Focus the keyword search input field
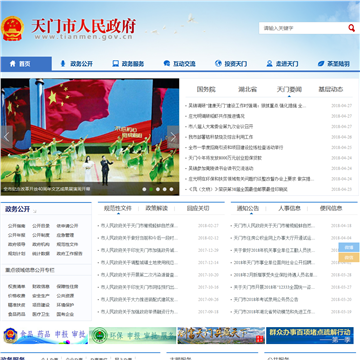This screenshot has width=360, height=360. point(303,28)
